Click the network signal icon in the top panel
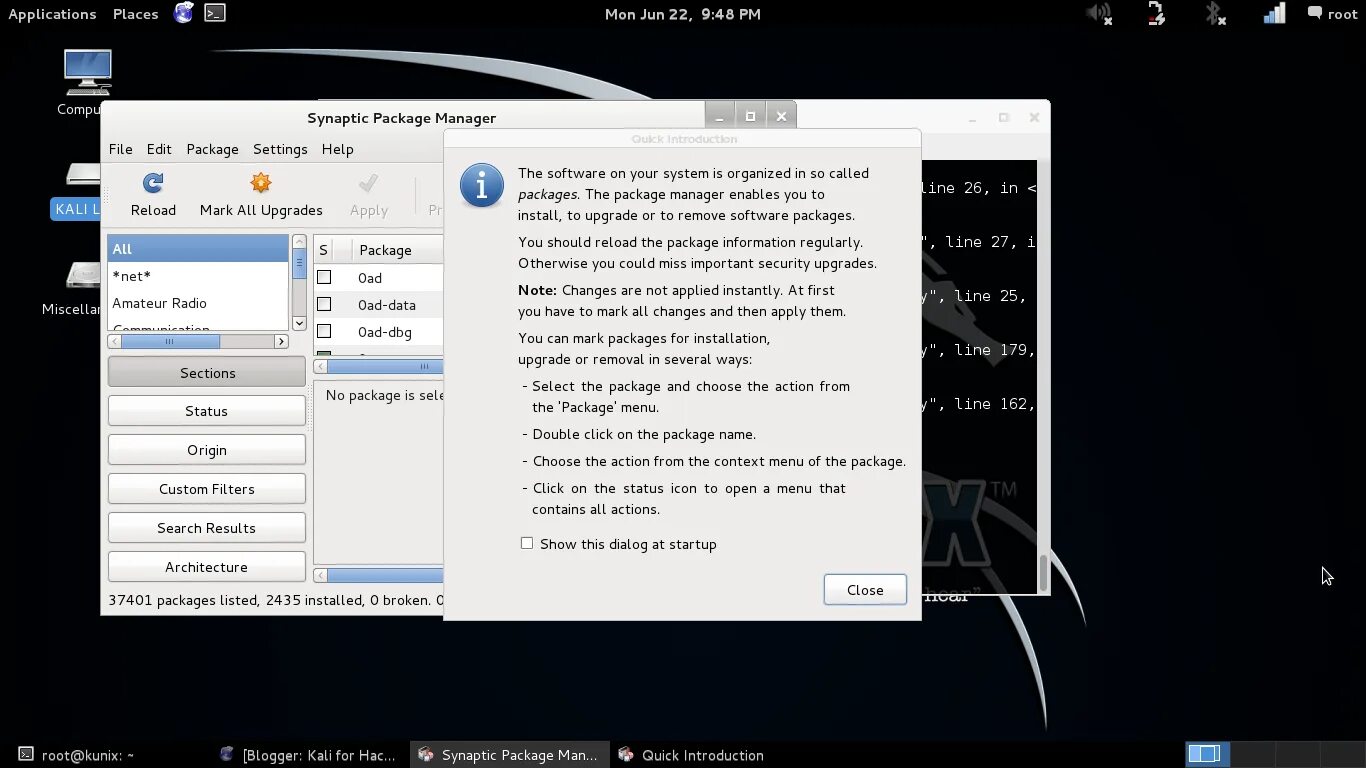 tap(1274, 14)
